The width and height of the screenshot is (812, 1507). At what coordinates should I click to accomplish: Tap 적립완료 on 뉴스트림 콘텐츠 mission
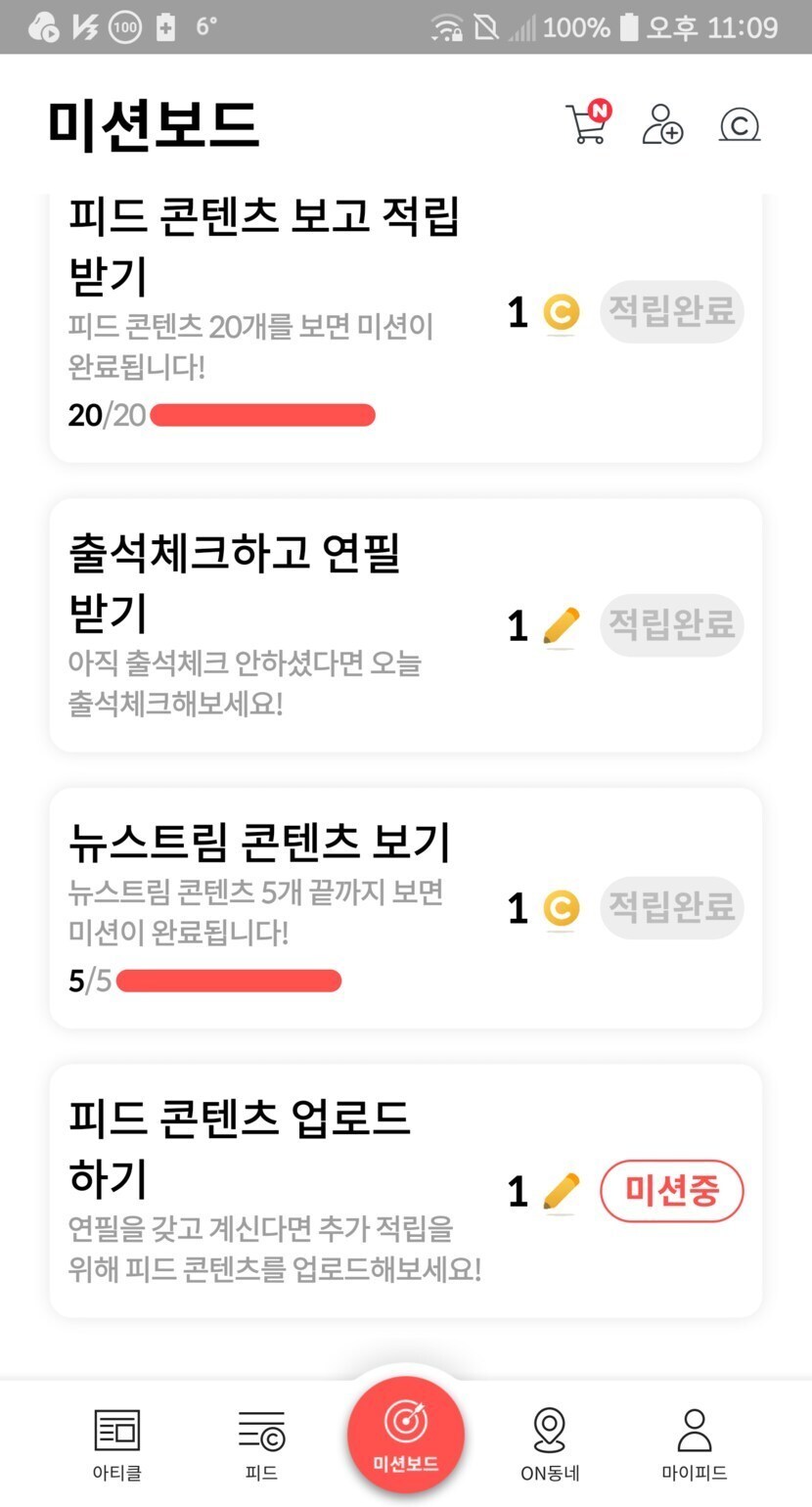tap(671, 907)
